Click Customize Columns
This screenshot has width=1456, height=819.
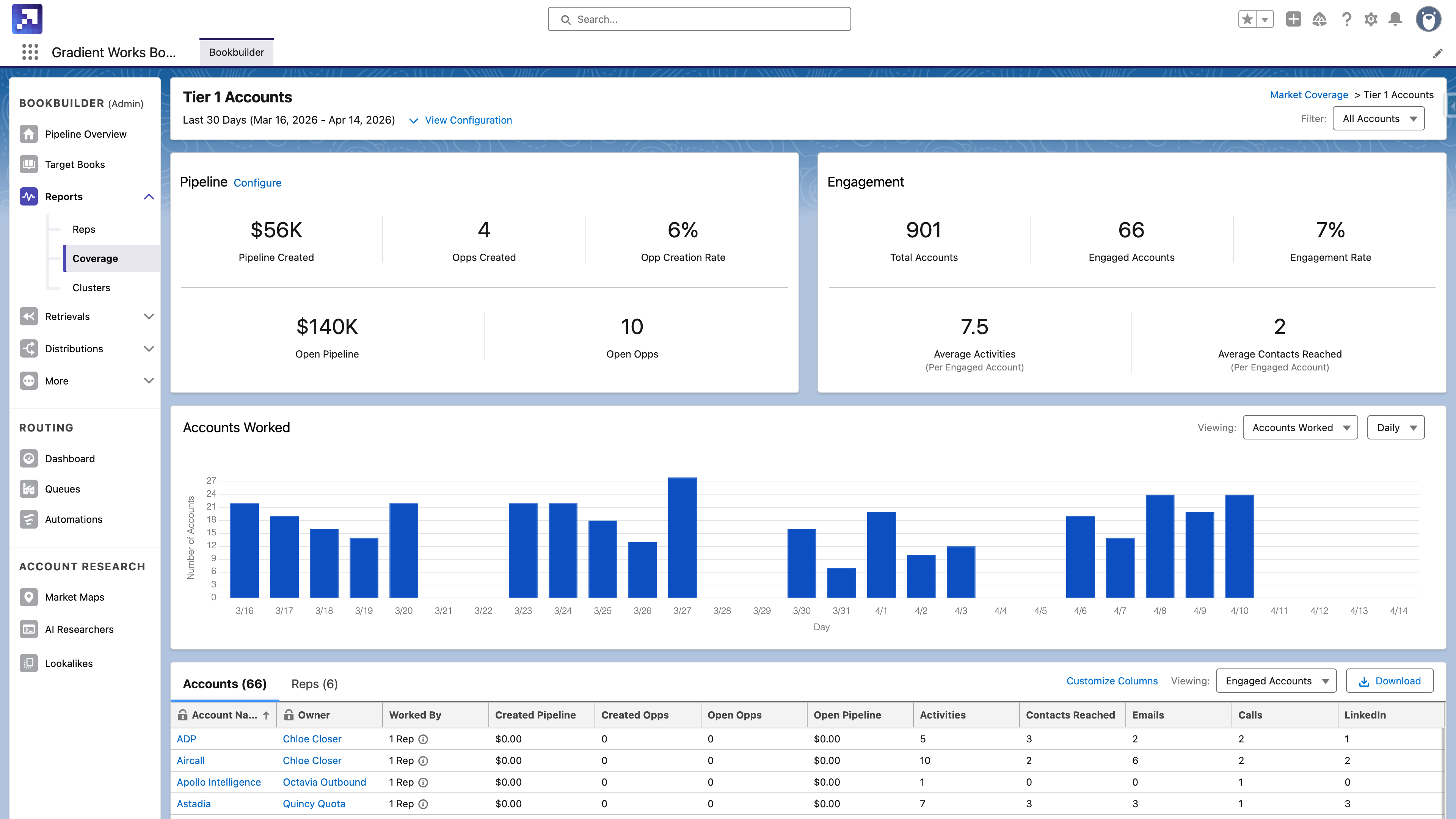(1111, 681)
